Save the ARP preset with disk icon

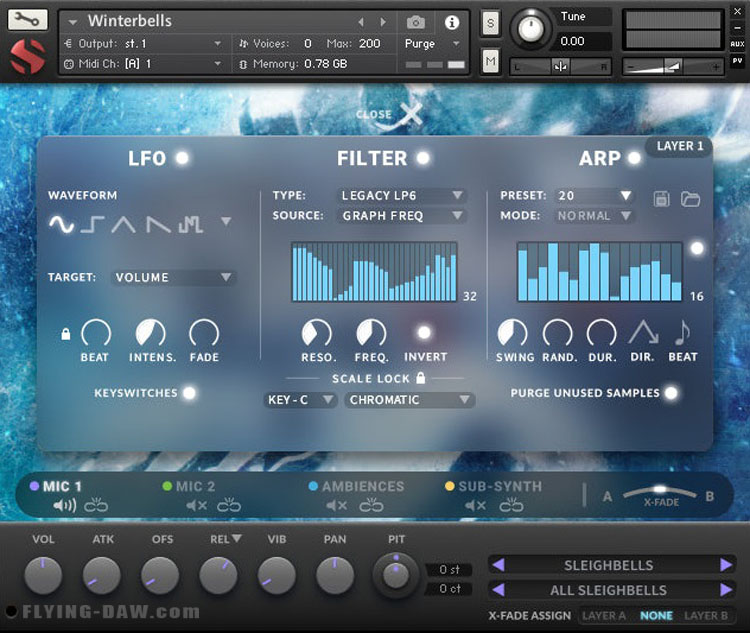pyautogui.click(x=662, y=199)
